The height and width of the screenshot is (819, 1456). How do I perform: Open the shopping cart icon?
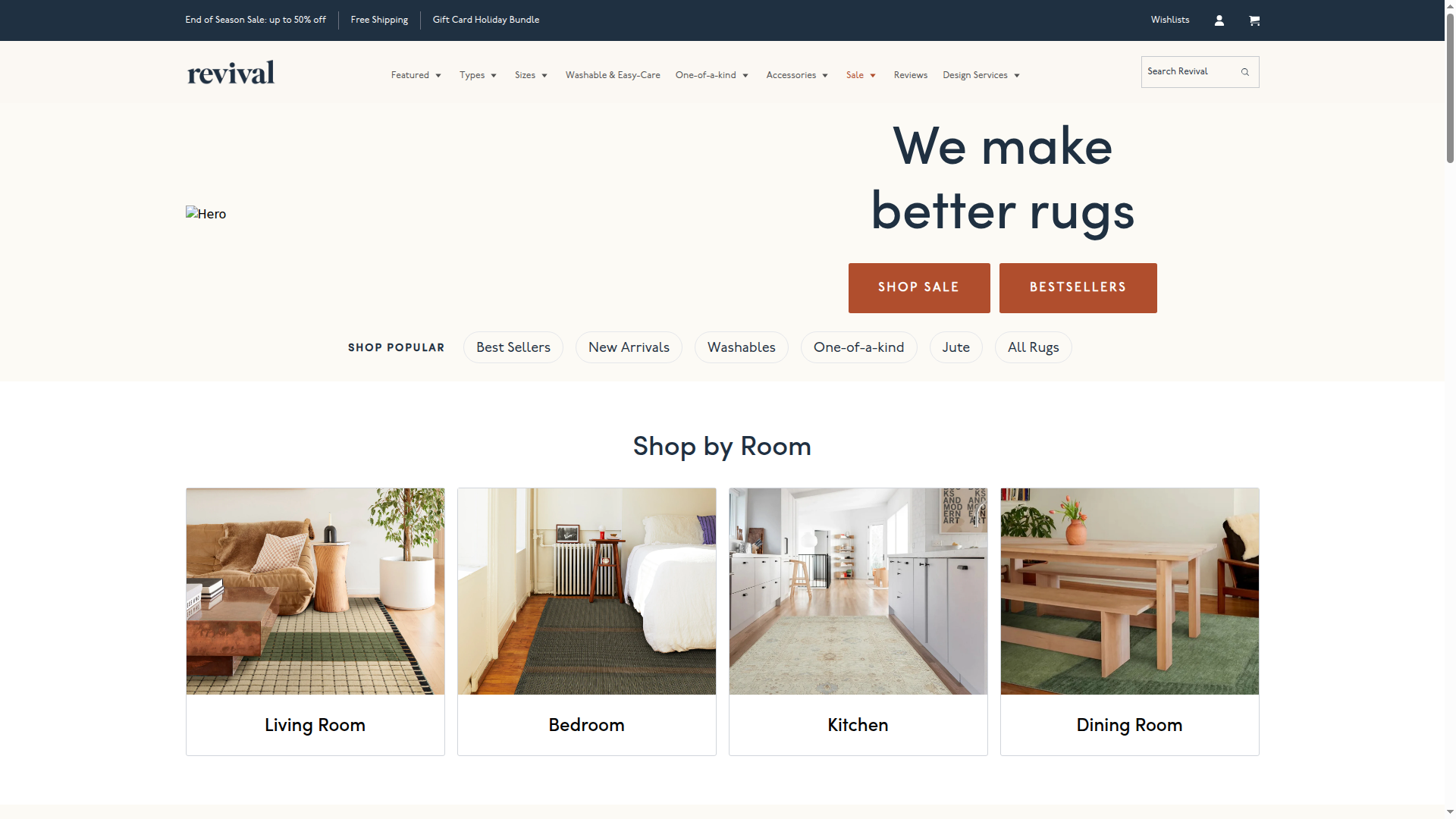1254,20
